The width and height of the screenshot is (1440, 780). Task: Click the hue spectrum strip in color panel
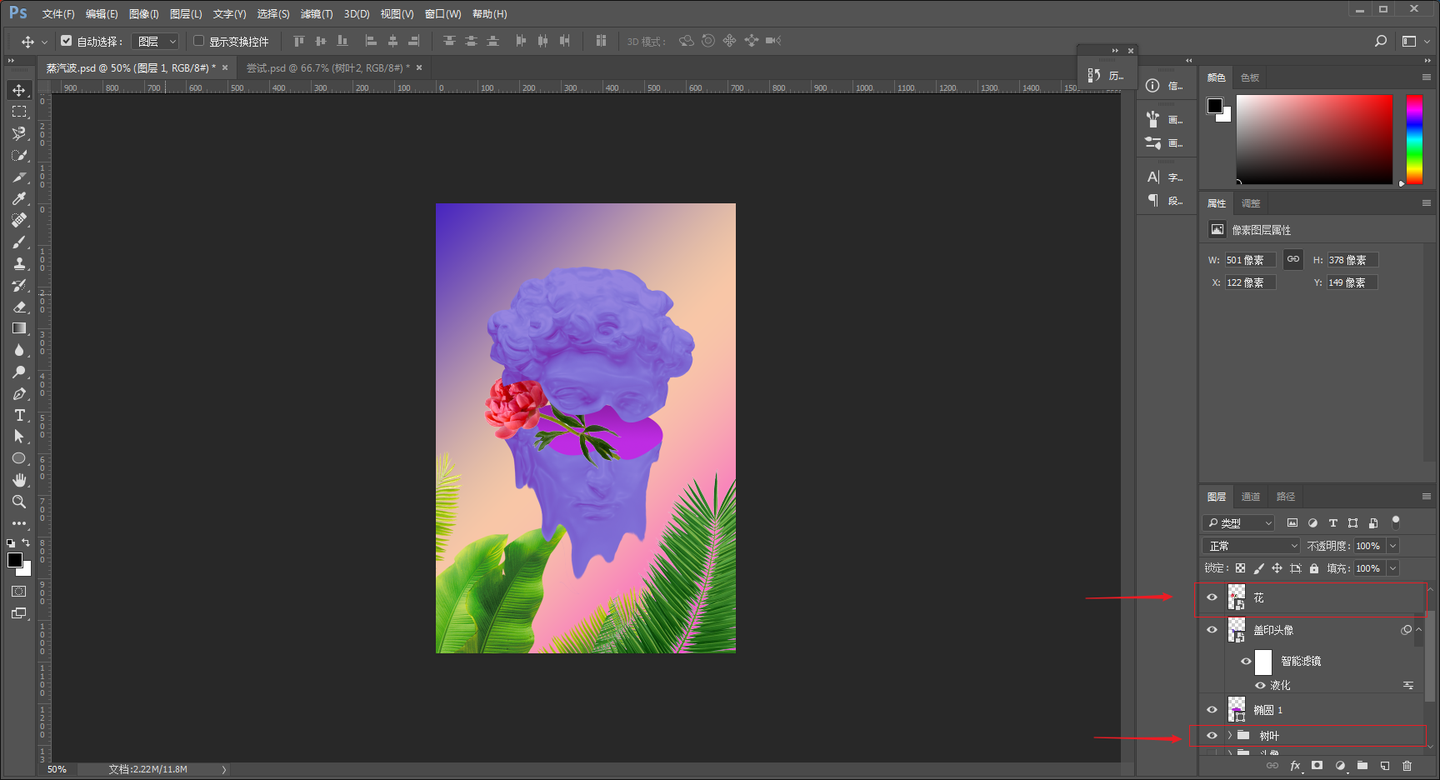(1414, 139)
